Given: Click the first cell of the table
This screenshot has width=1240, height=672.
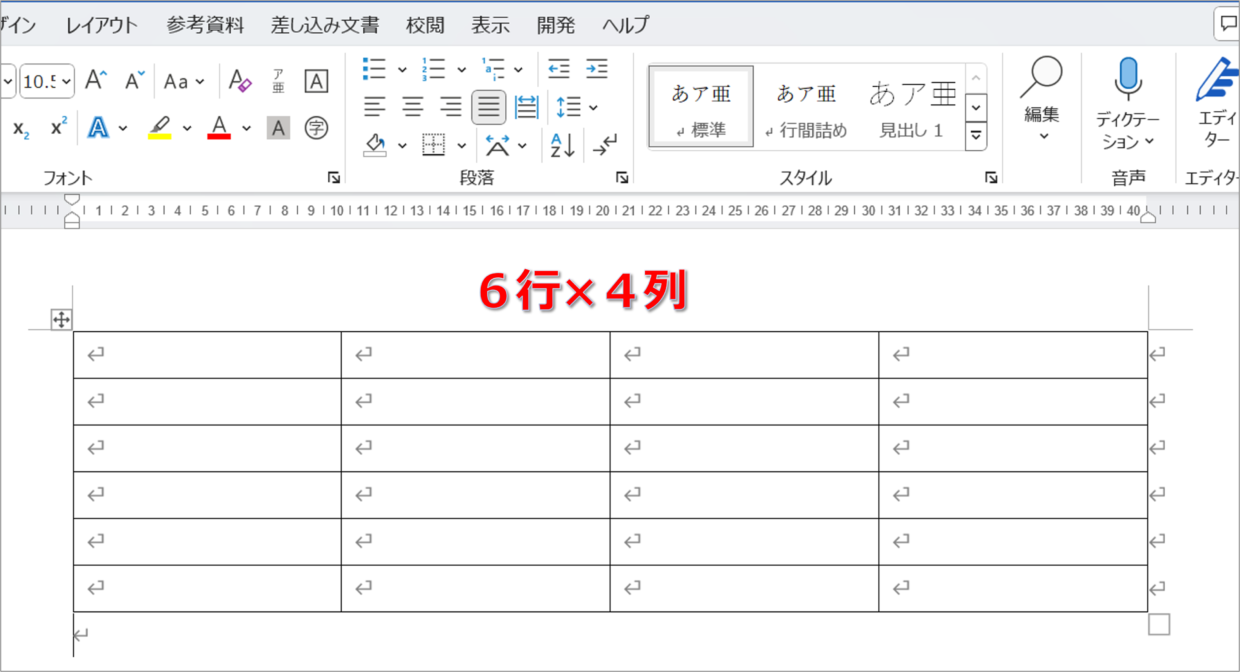Looking at the screenshot, I should point(207,354).
